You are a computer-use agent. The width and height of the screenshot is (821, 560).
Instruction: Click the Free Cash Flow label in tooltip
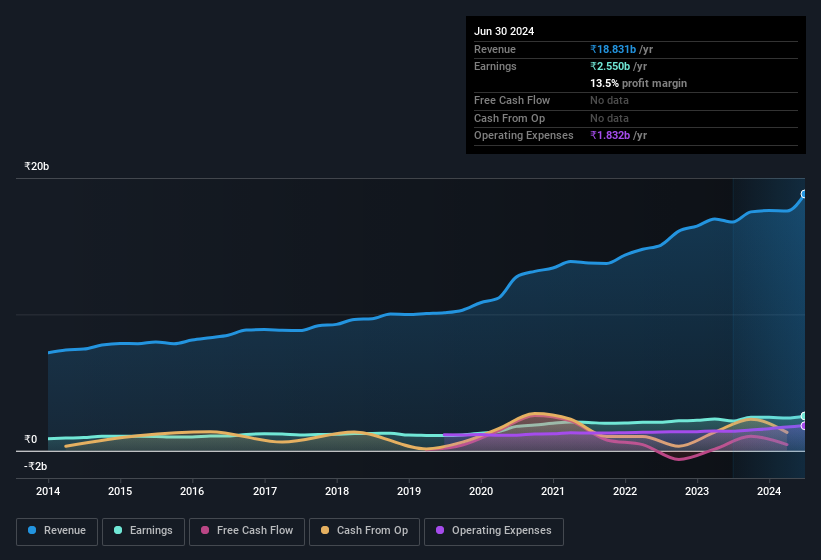point(512,100)
